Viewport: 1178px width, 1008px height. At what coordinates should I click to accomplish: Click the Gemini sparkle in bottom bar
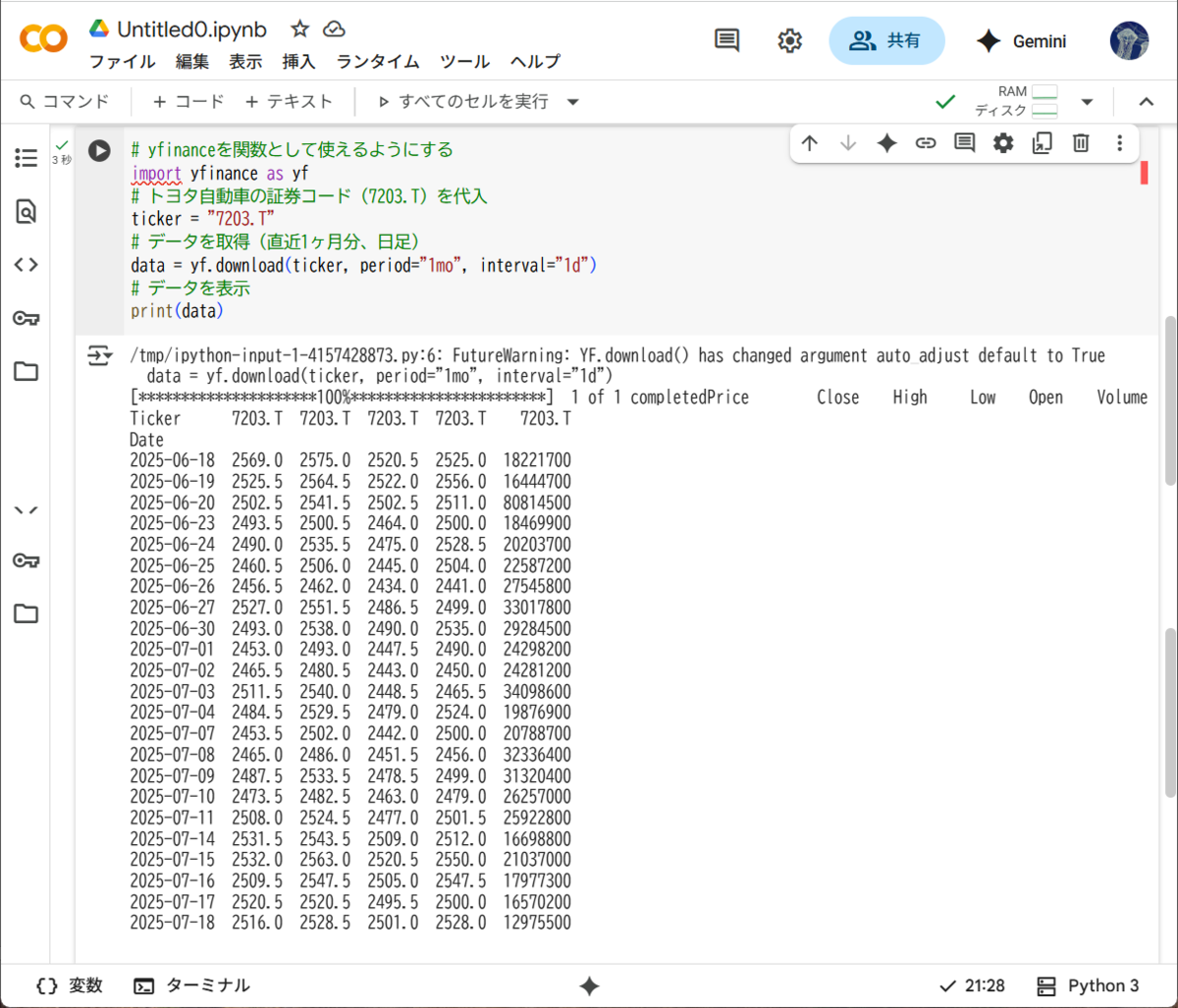pos(589,986)
